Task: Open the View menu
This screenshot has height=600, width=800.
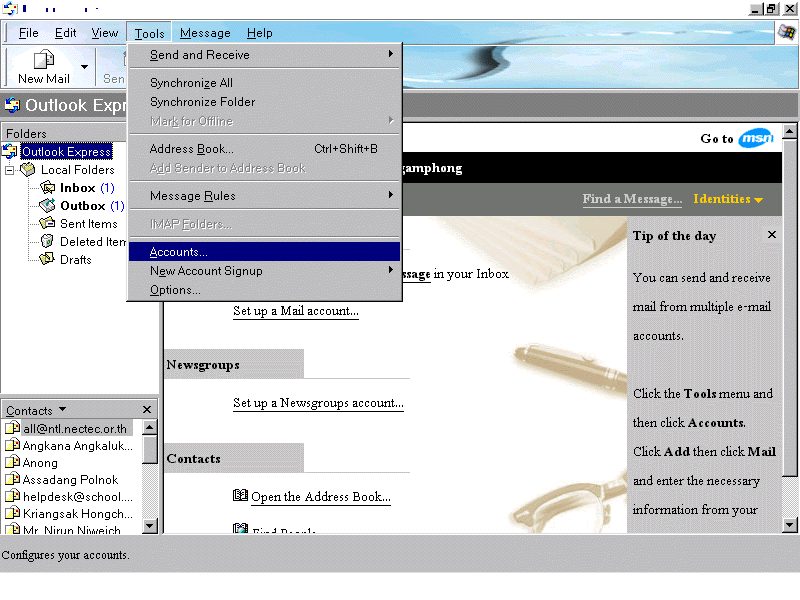Action: 105,33
